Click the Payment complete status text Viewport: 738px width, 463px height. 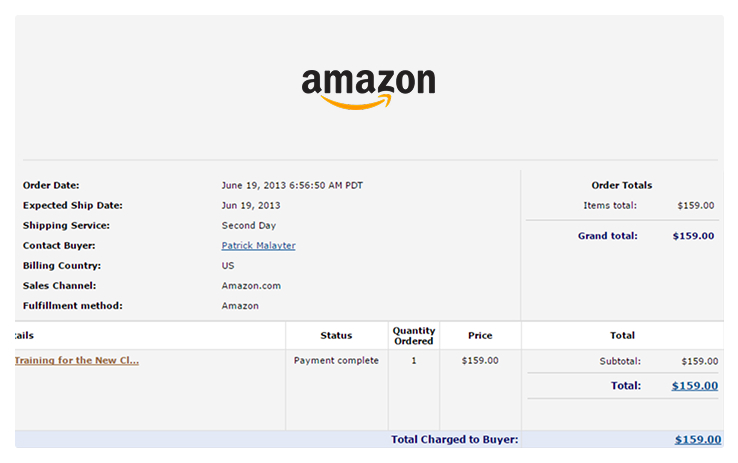336,361
